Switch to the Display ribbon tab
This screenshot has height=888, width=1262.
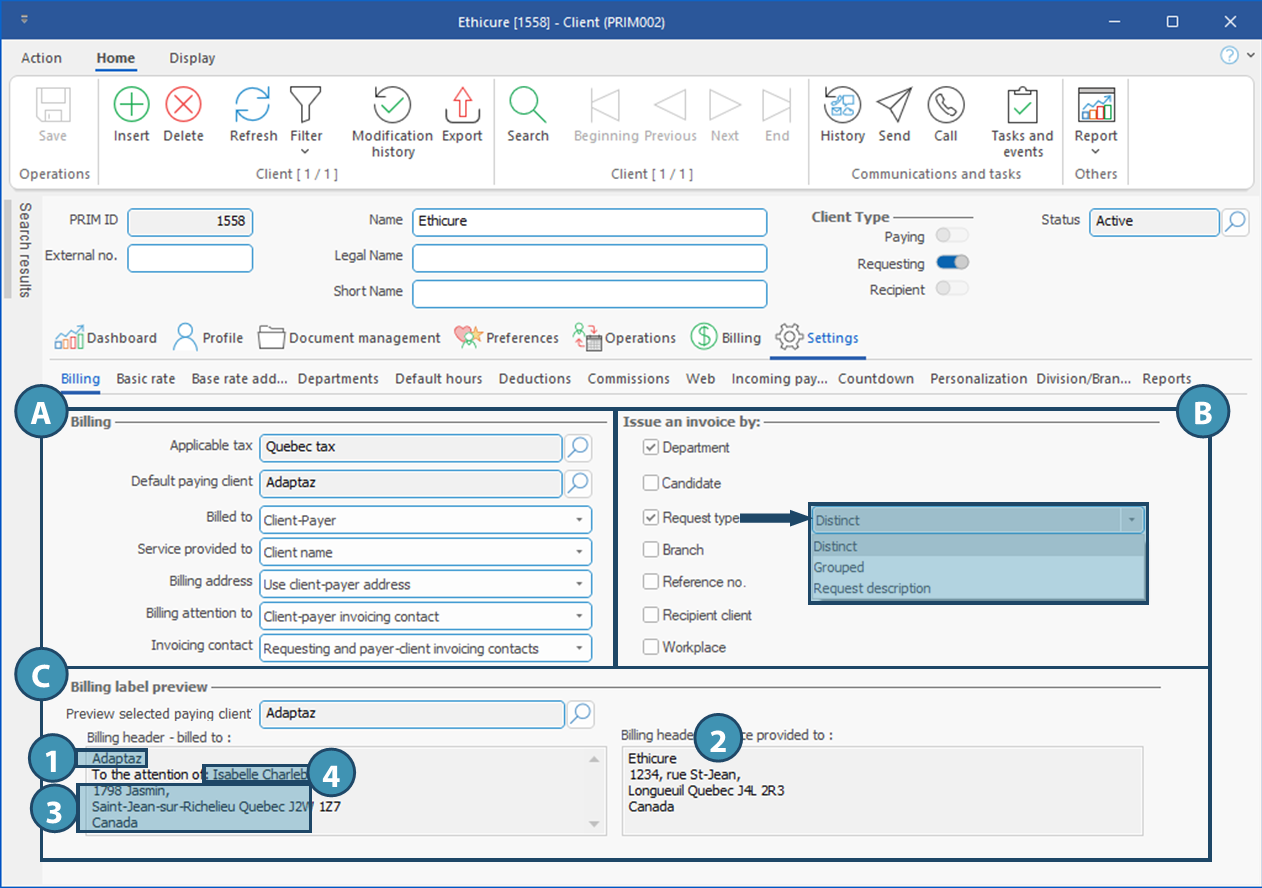pyautogui.click(x=192, y=58)
